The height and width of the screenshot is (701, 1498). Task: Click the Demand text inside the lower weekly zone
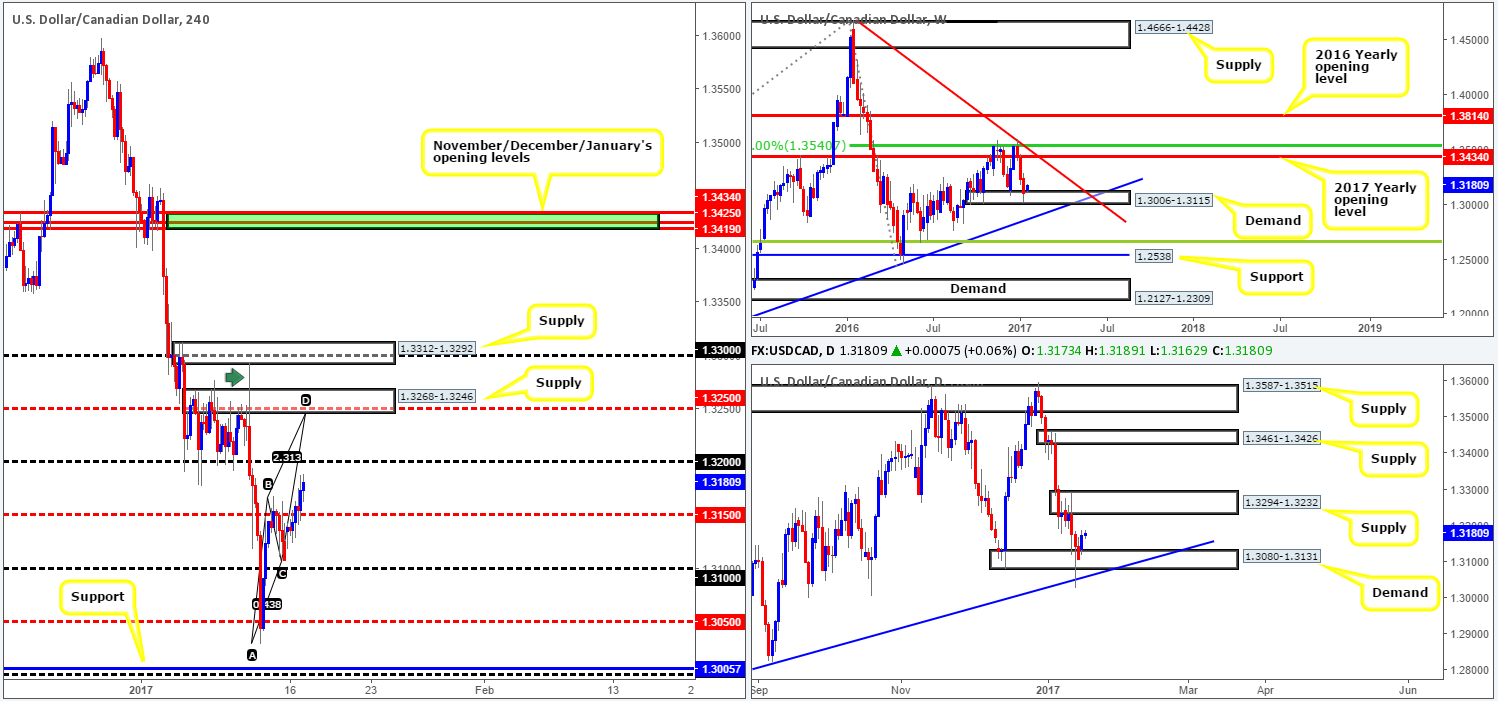click(x=978, y=288)
